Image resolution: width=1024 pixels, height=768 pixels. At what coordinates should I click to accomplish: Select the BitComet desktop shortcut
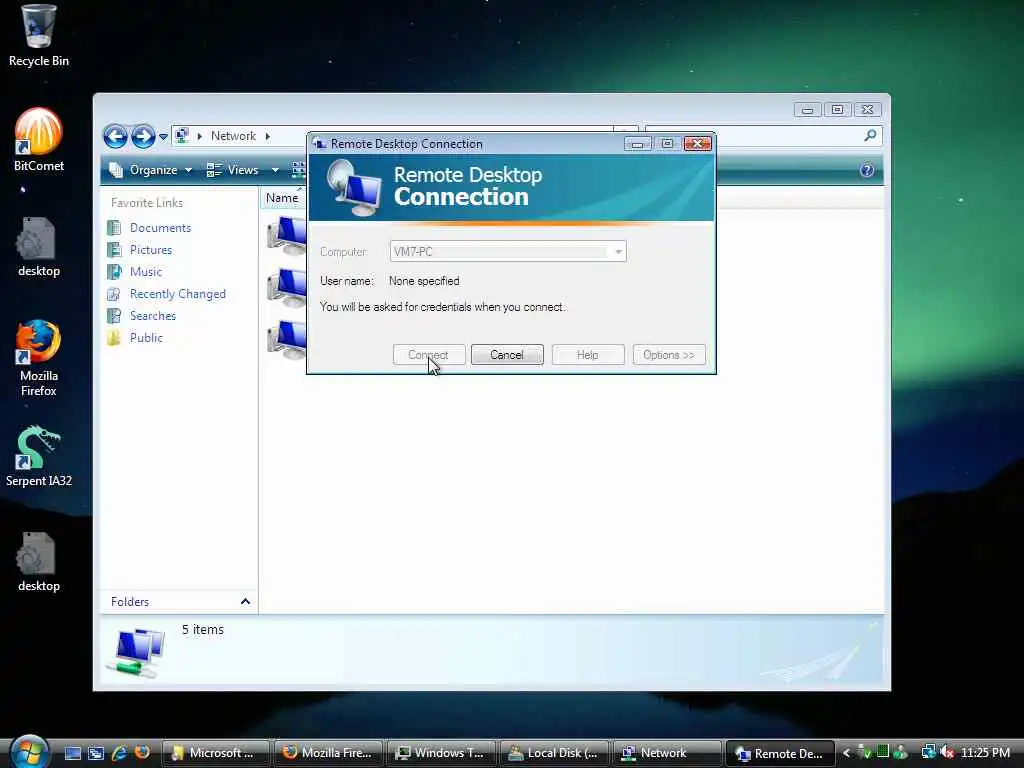(x=39, y=140)
